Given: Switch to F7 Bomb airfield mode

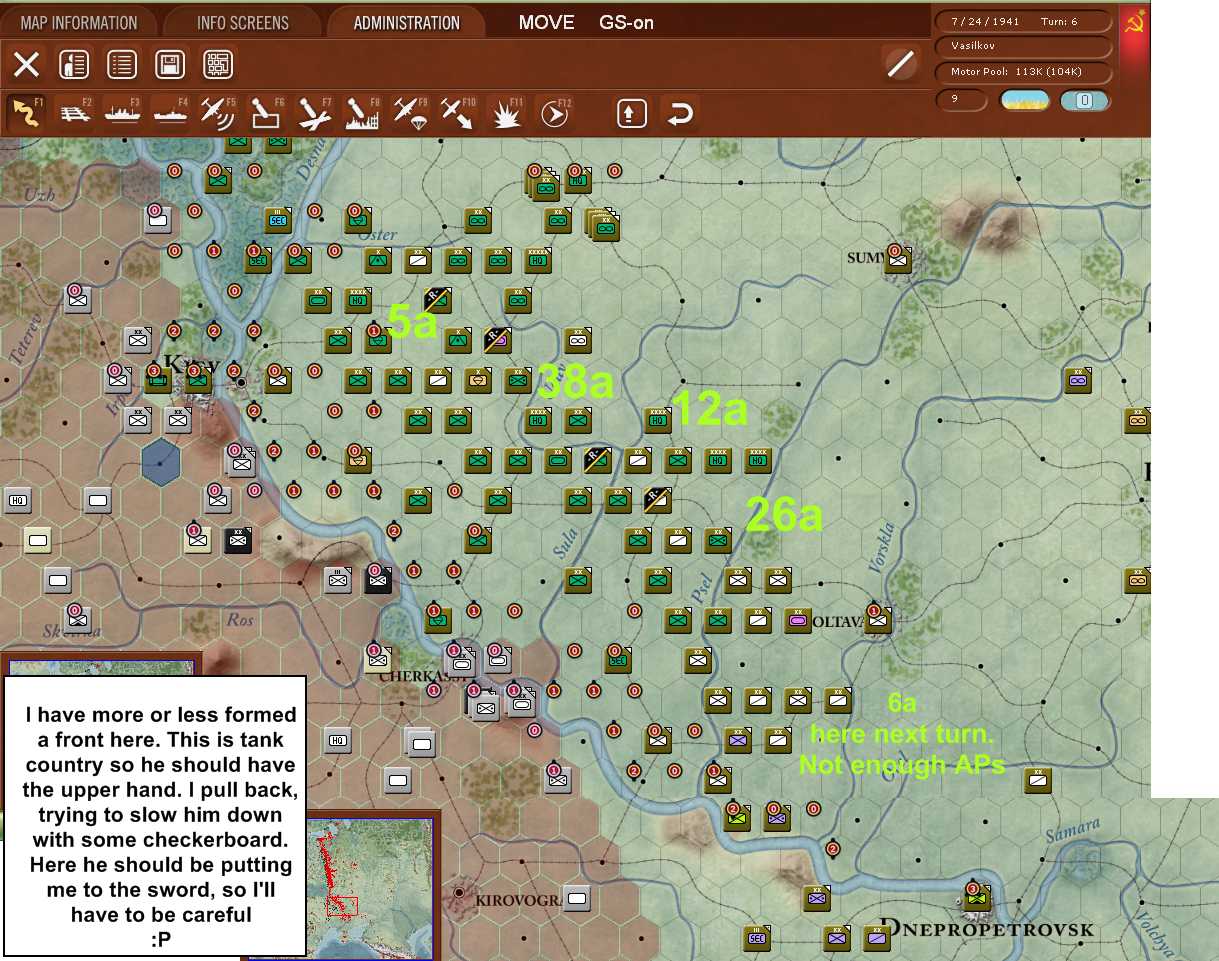Looking at the screenshot, I should coord(316,113).
